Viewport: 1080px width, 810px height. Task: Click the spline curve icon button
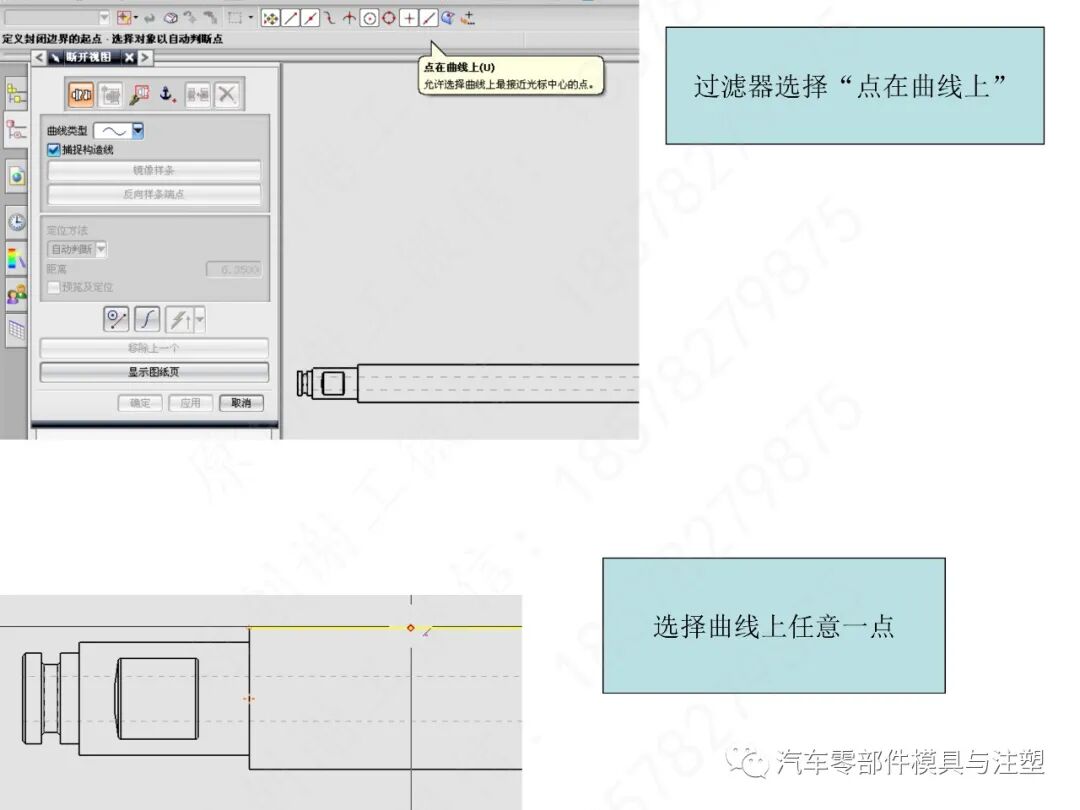147,320
